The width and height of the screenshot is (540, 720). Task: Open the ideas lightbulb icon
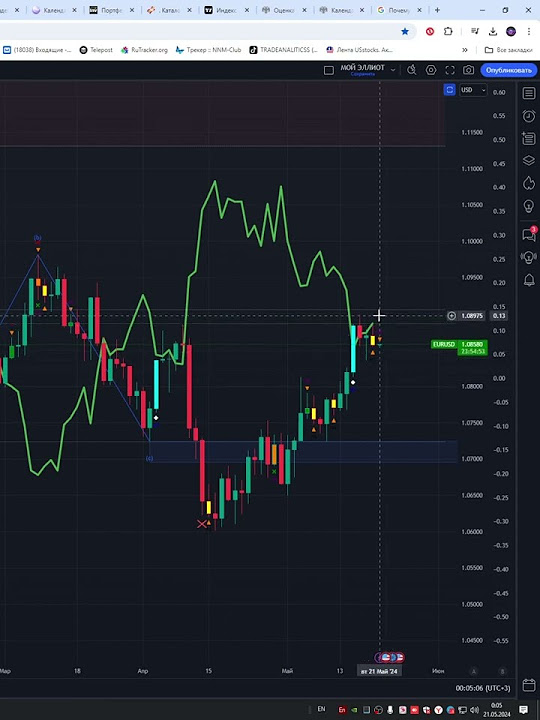529,206
